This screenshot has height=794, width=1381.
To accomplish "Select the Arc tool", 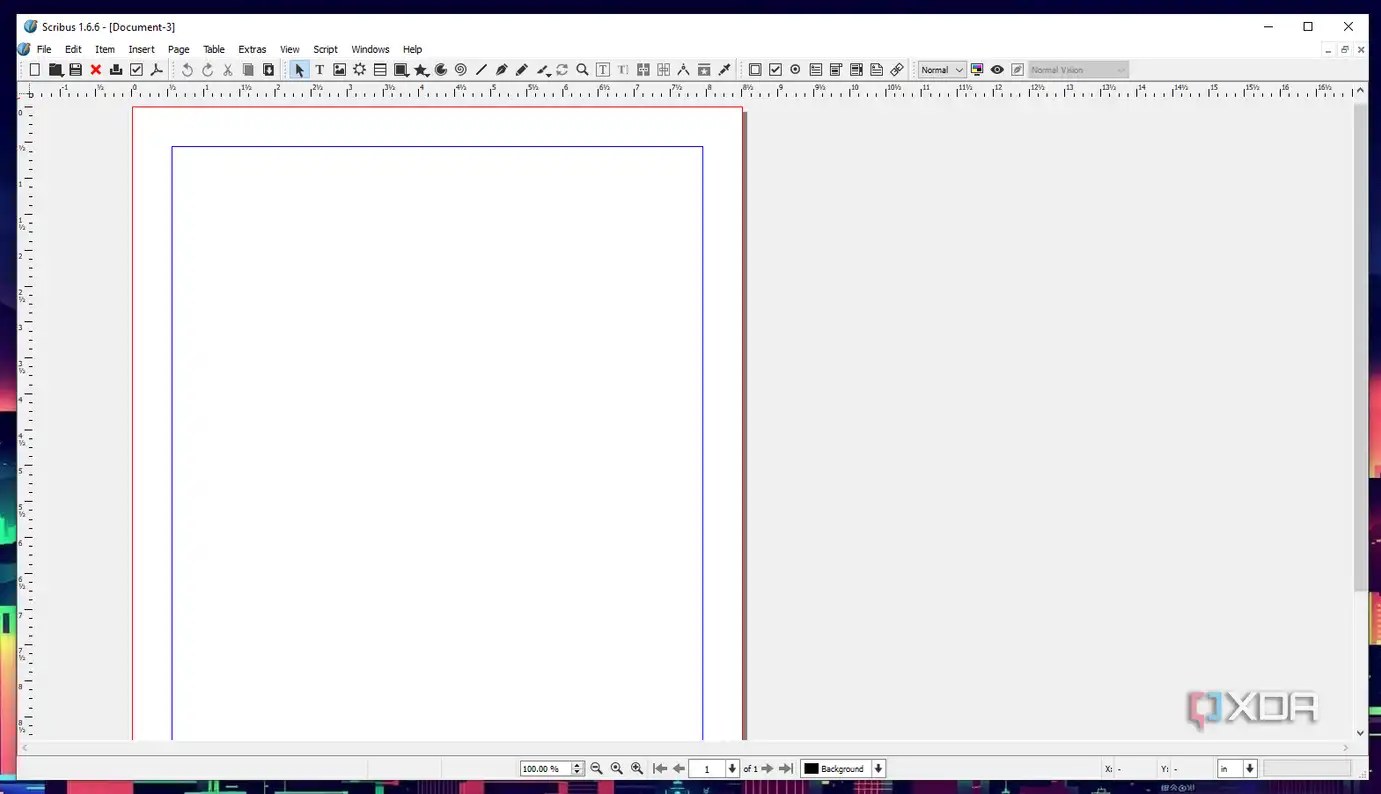I will (x=441, y=70).
